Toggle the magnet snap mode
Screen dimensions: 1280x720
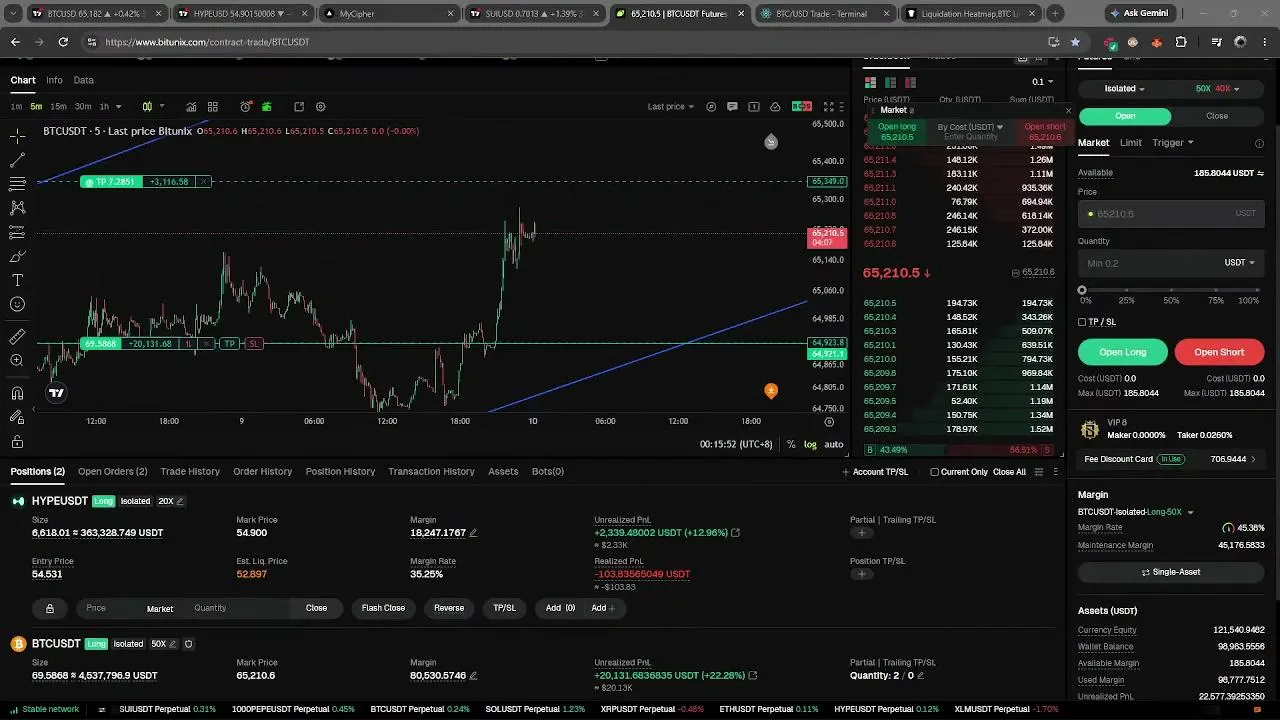[x=17, y=393]
